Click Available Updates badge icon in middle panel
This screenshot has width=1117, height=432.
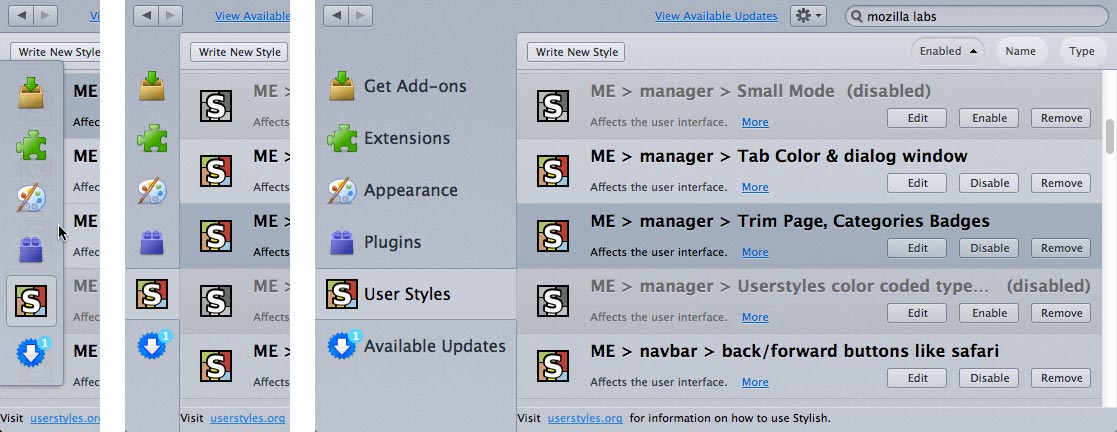point(154,346)
